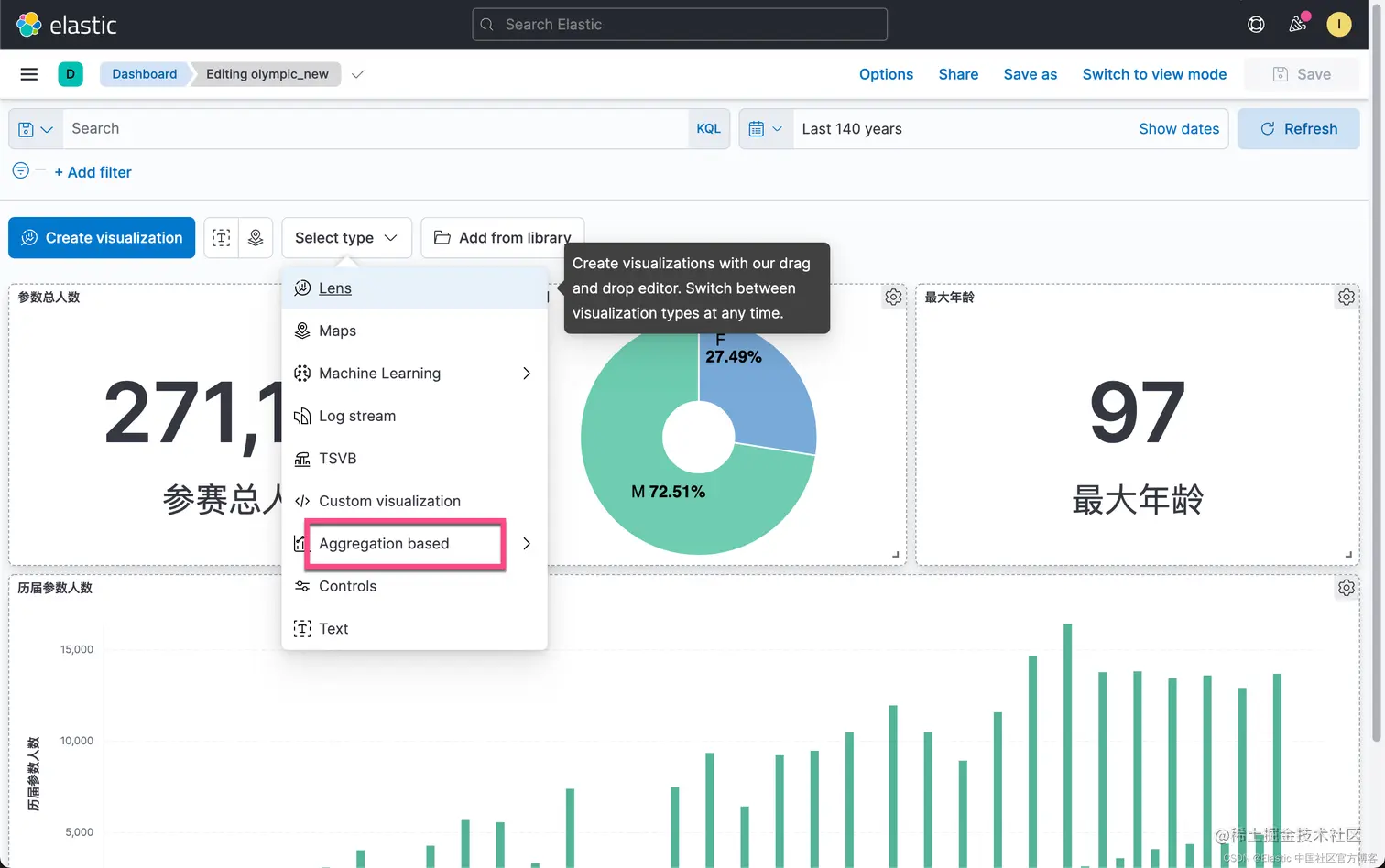
Task: Expand the Select type dropdown
Action: [346, 238]
